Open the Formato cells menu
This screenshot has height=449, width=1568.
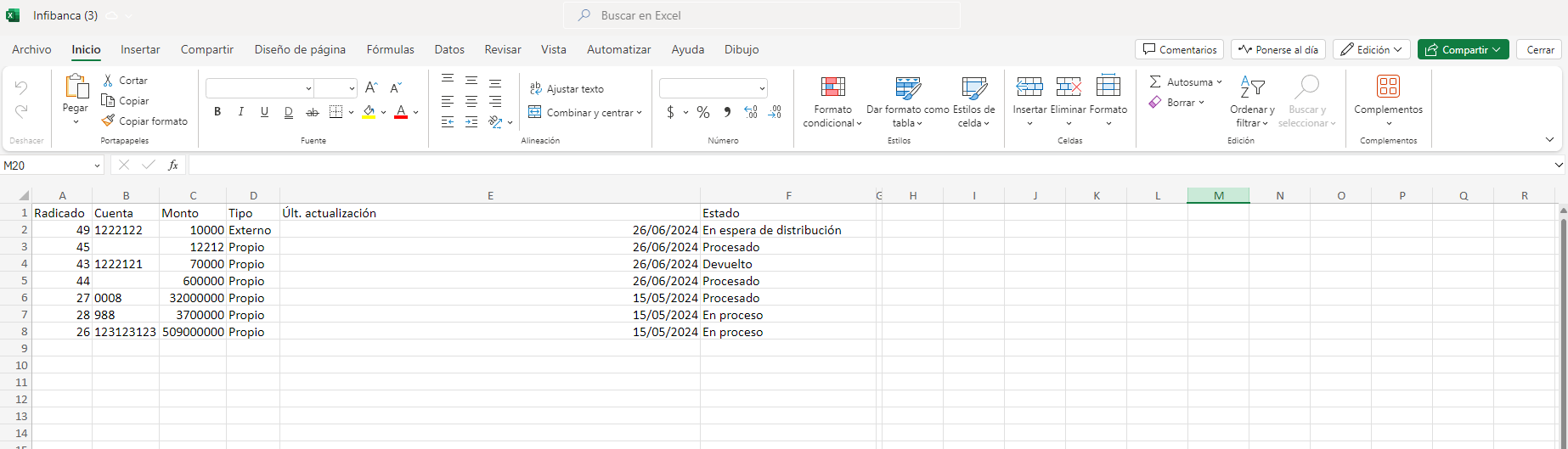(1108, 101)
